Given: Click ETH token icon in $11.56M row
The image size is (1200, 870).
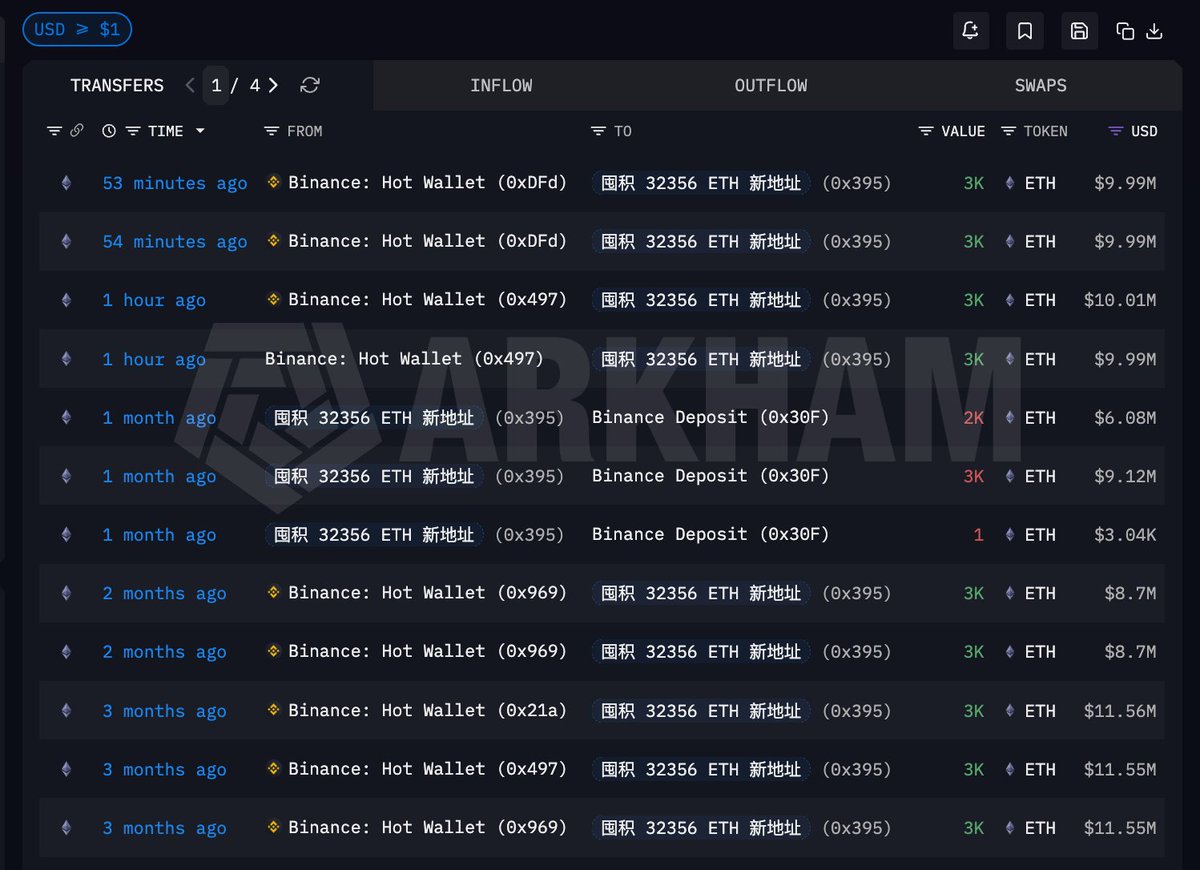Looking at the screenshot, I should [1010, 711].
